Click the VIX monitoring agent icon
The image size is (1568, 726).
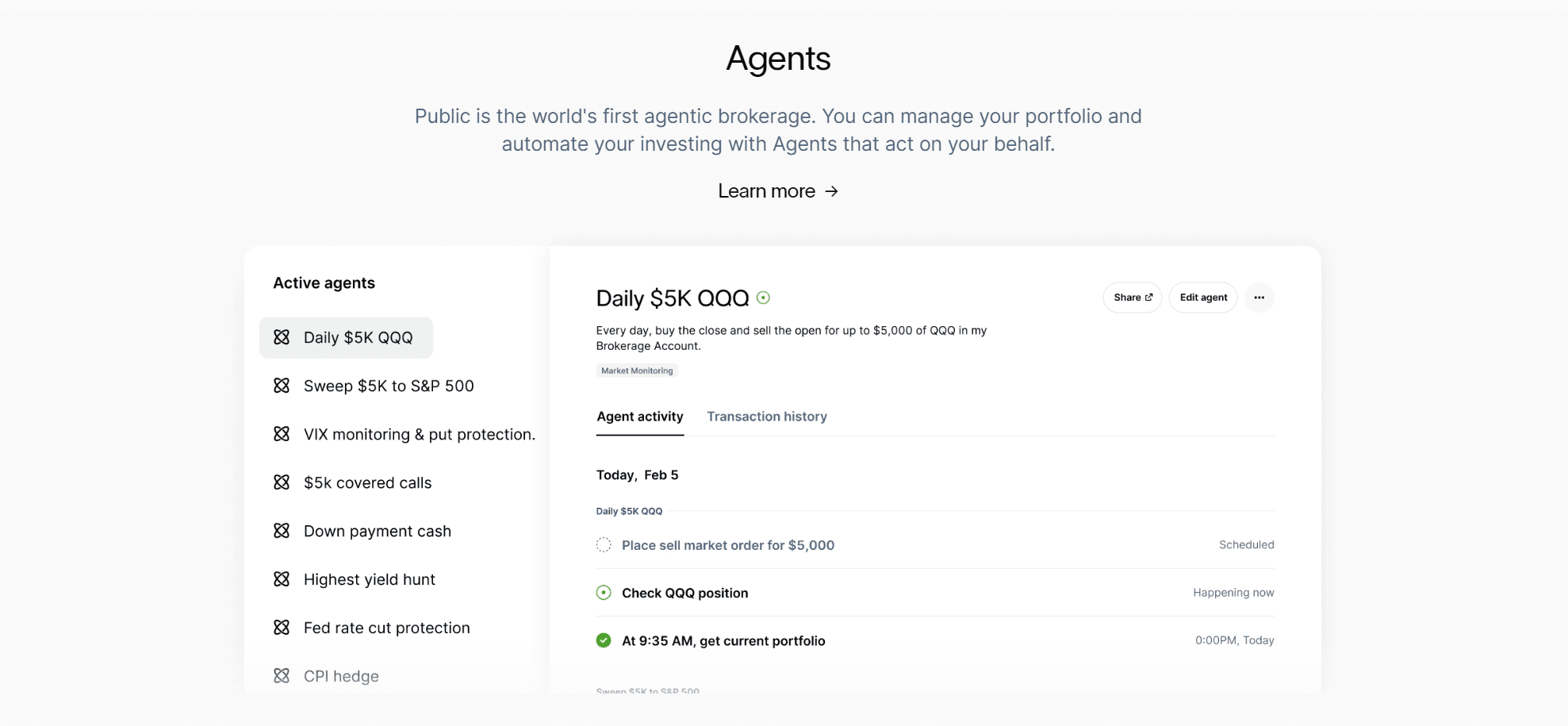tap(282, 434)
